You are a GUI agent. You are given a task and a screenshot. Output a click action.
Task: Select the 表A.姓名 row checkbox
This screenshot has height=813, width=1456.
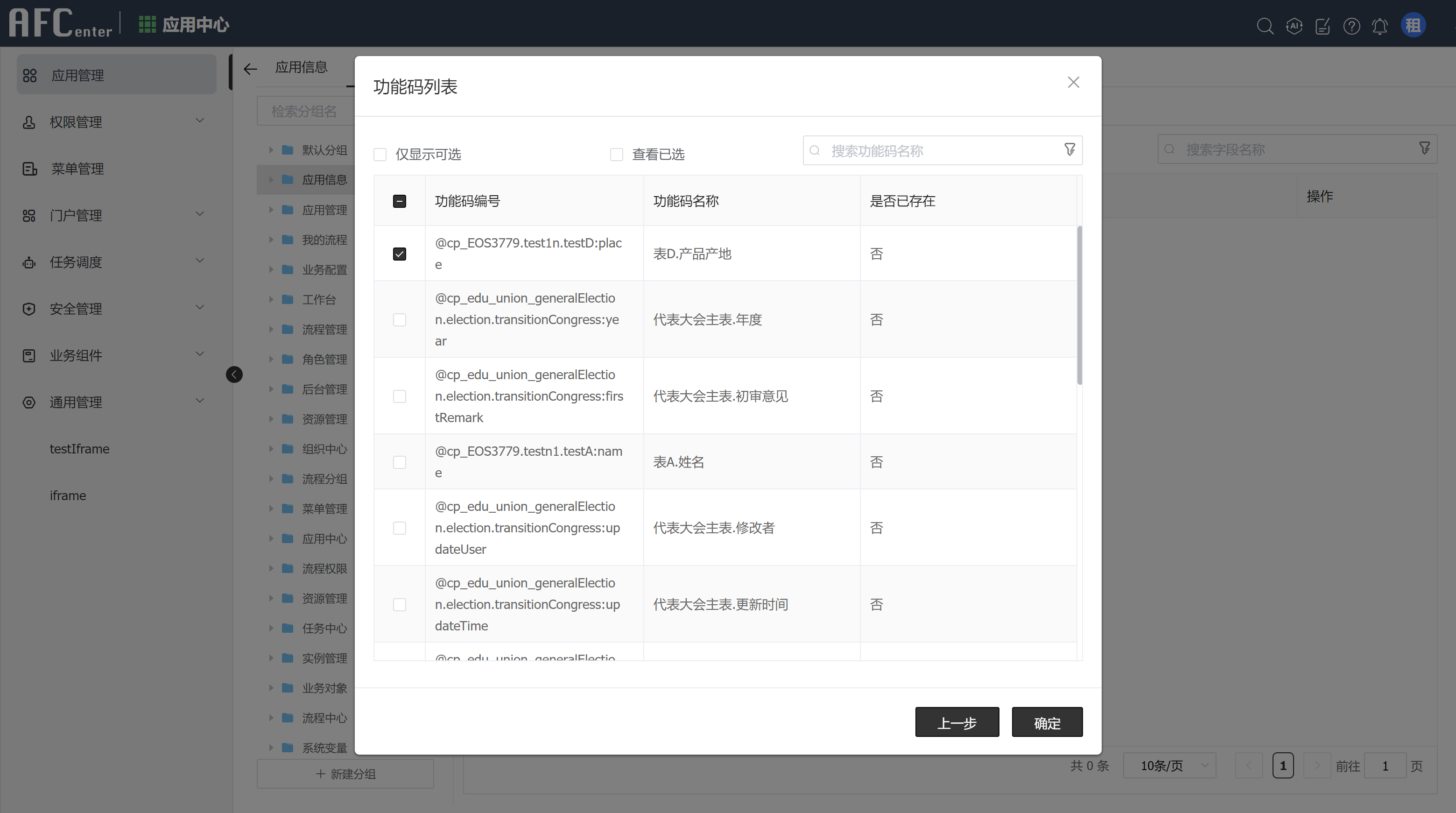tap(399, 462)
